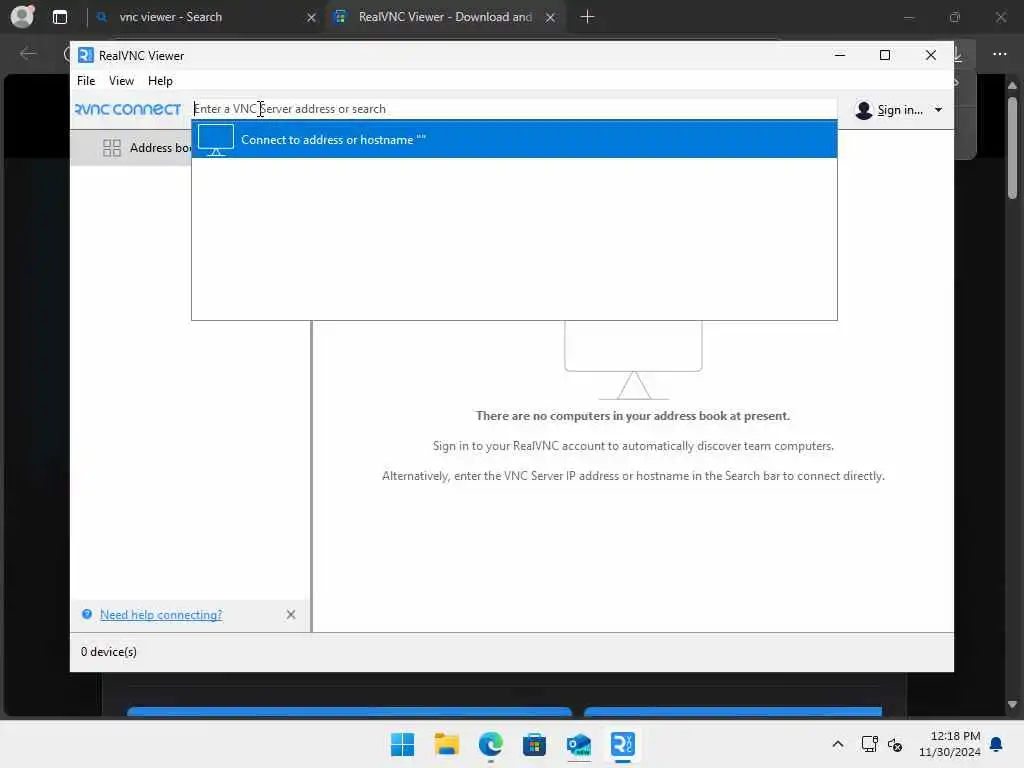Click the blue help question icon
The image size is (1024, 768).
[x=87, y=614]
